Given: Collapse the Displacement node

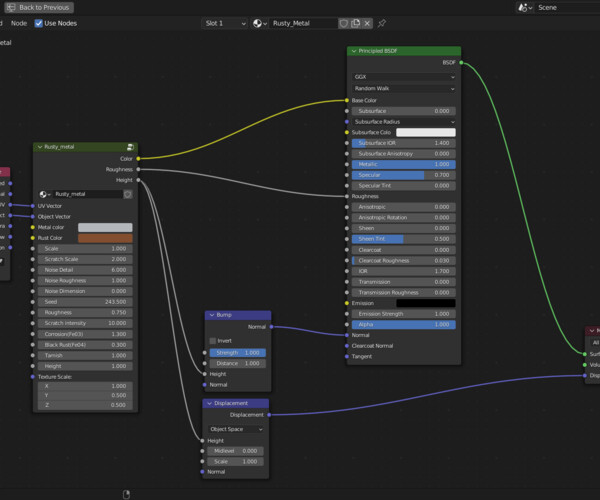Looking at the screenshot, I should click(209, 403).
